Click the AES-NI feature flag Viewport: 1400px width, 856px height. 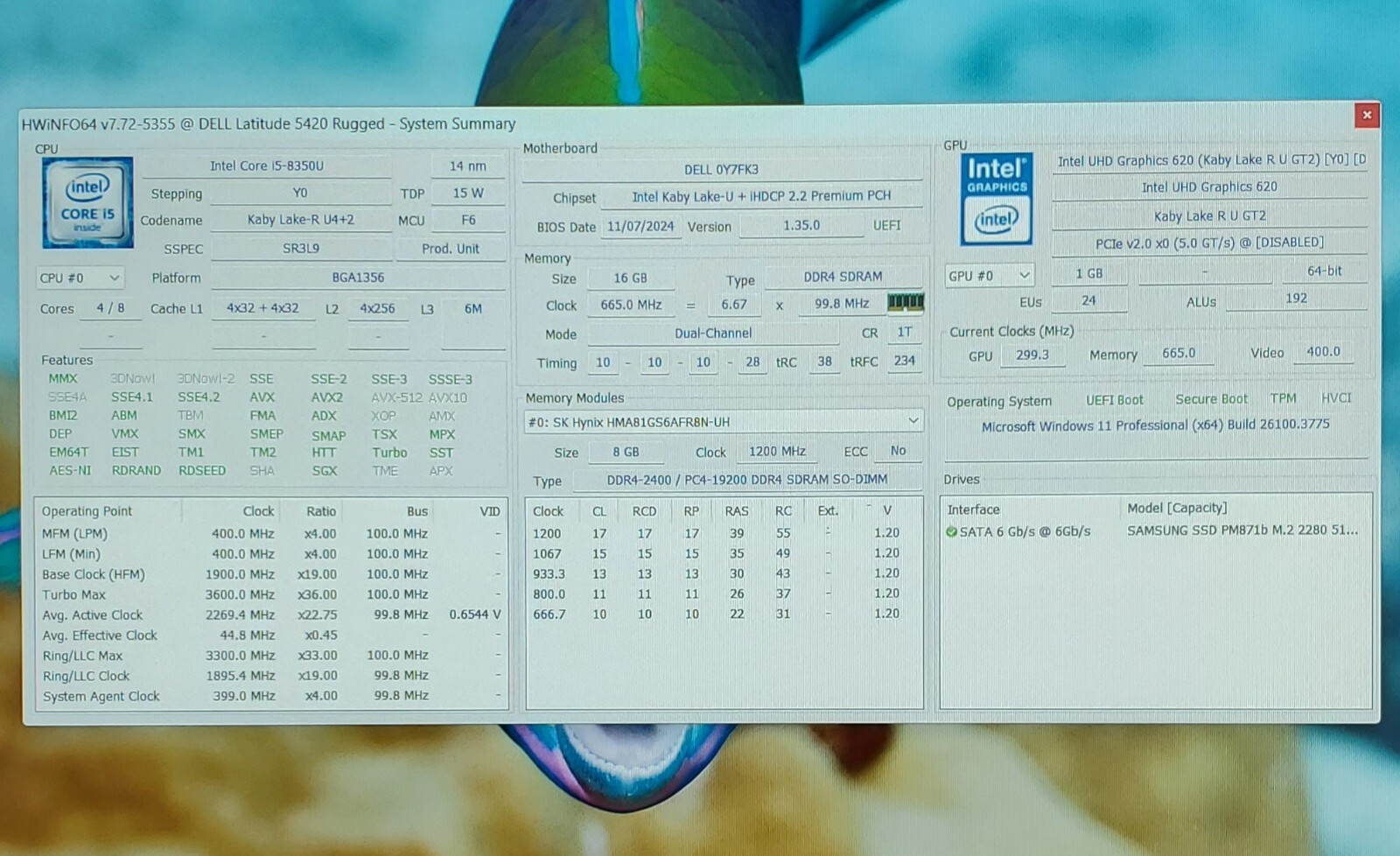click(70, 470)
